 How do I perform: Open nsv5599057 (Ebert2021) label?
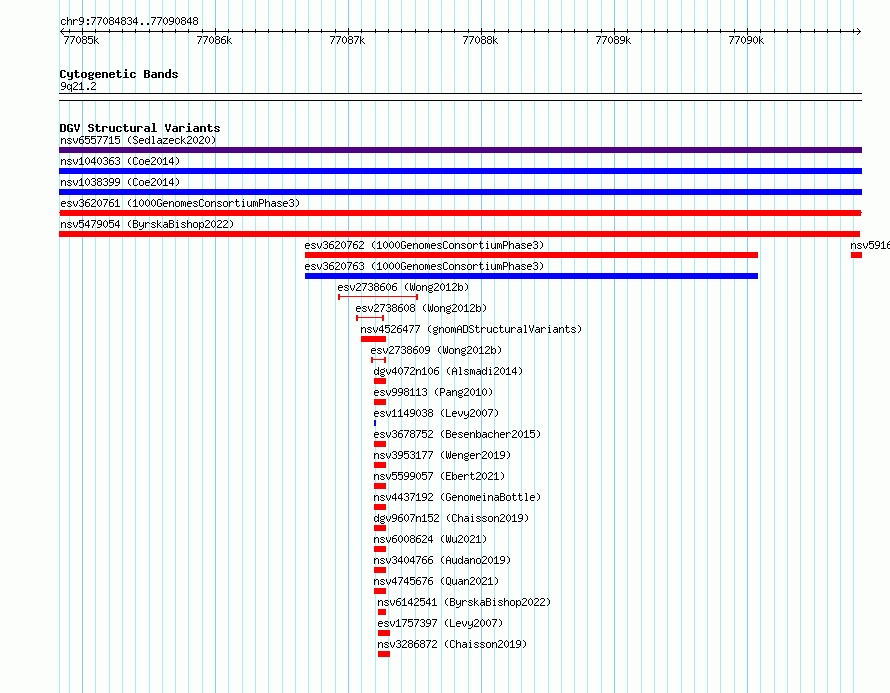(x=439, y=476)
